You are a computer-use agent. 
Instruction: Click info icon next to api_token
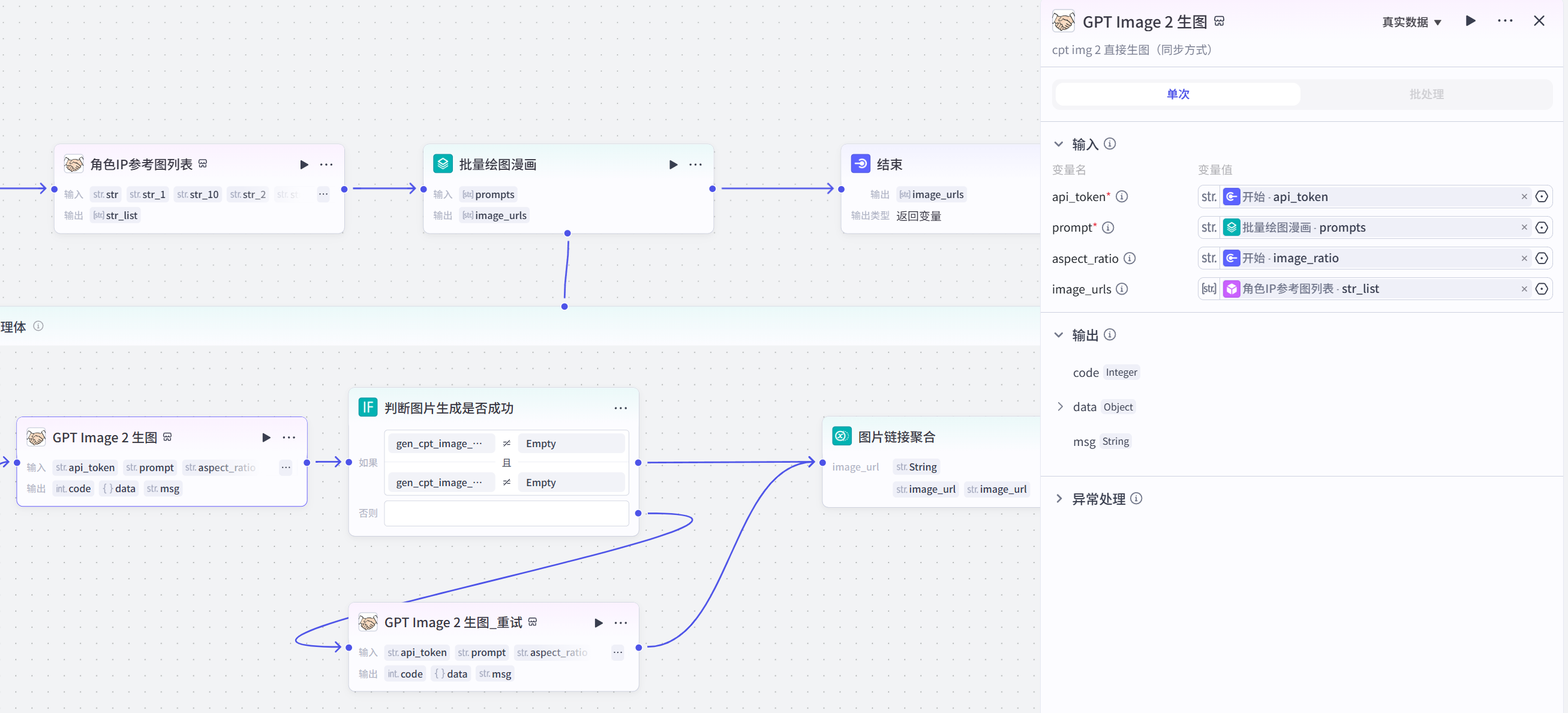(x=1122, y=197)
